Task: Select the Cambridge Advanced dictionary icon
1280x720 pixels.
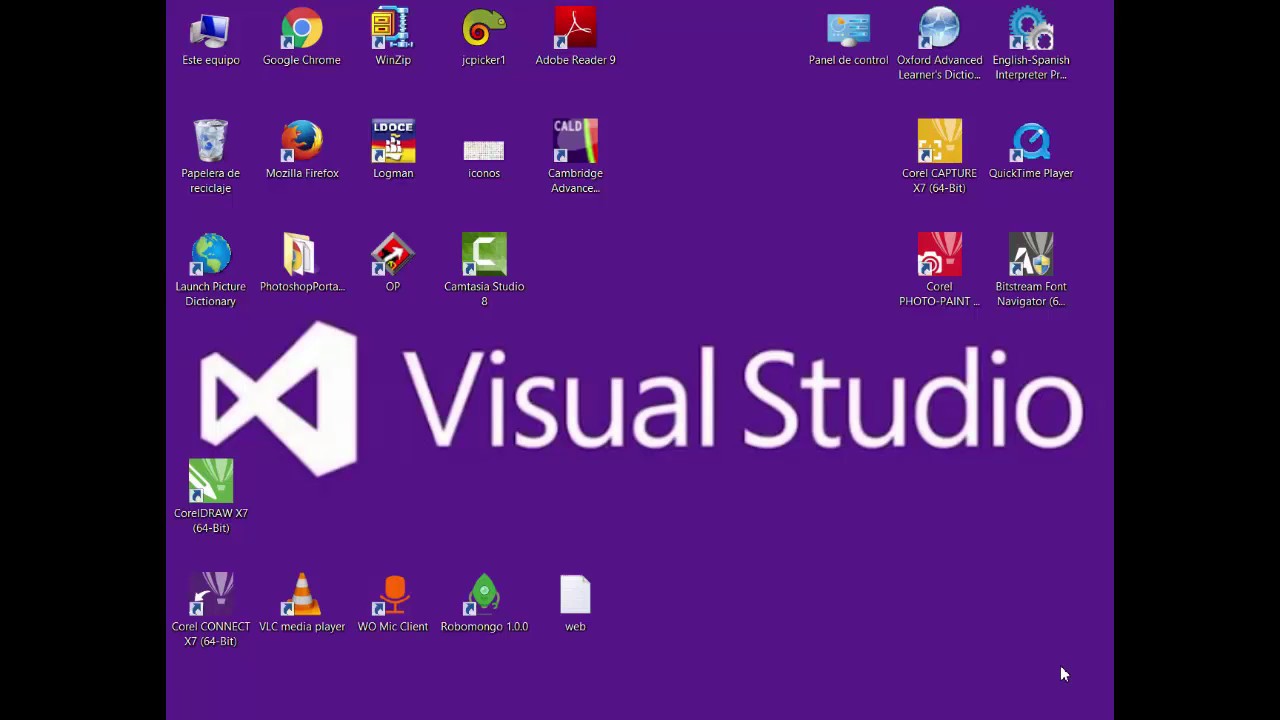Action: tap(575, 142)
